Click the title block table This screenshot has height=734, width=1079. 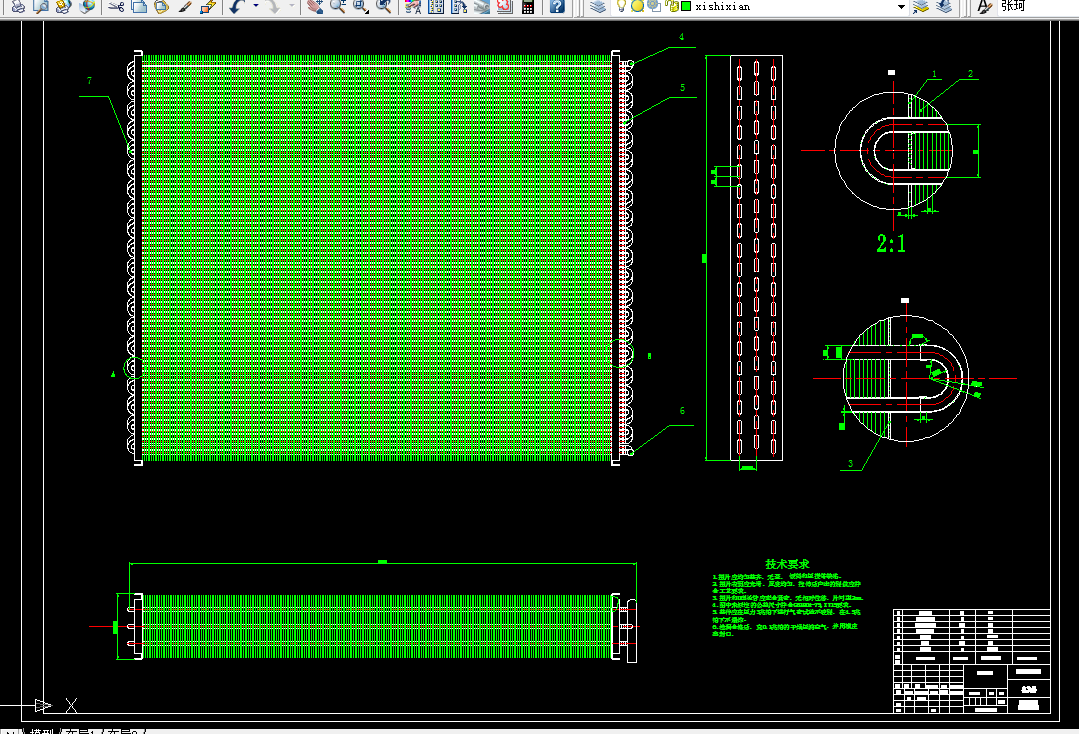point(972,660)
